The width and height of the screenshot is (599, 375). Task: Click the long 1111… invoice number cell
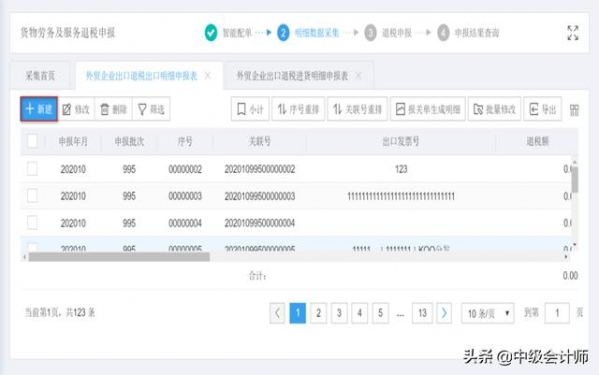[401, 197]
